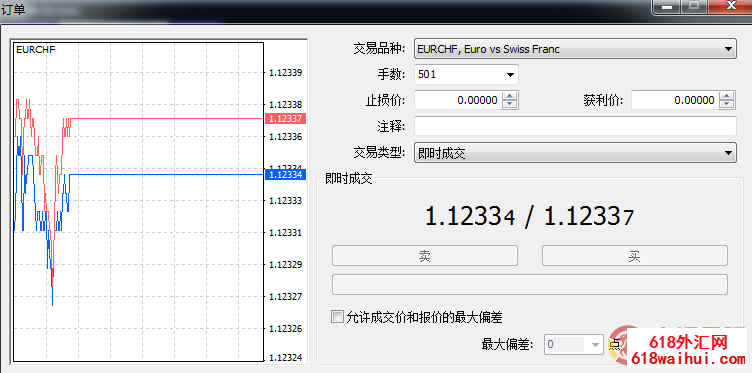Expand the 手数 volume dropdown showing 501
Screen dimensions: 752x373
(510, 75)
